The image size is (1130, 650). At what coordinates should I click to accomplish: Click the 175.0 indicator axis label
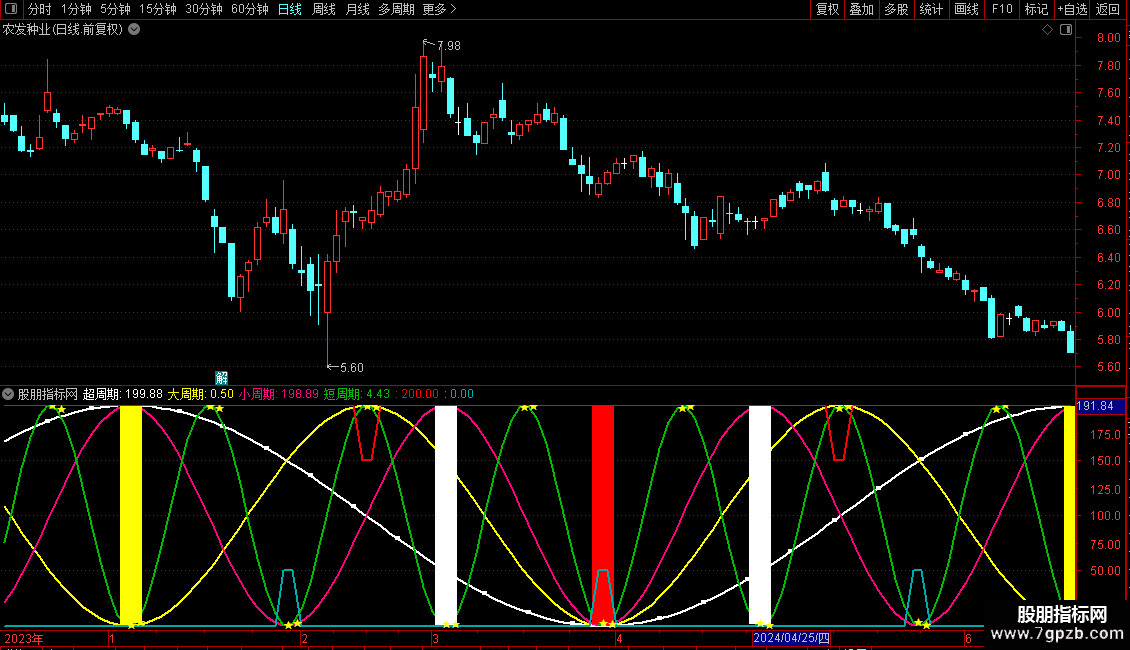1105,434
